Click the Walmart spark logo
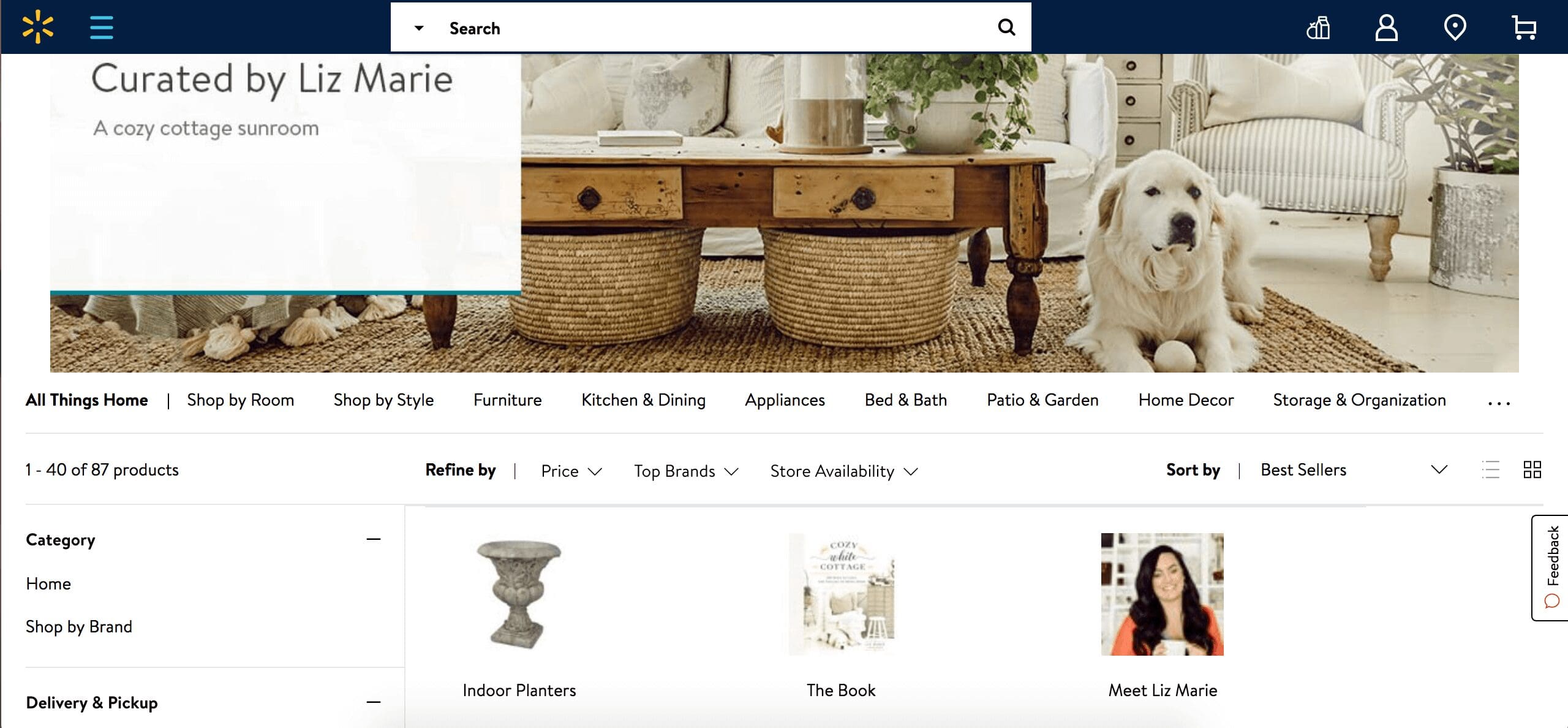The width and height of the screenshot is (1568, 728). 38,27
